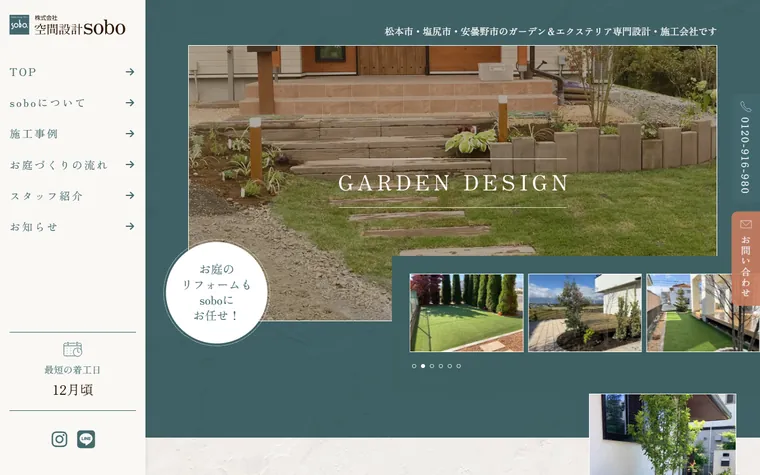Click the calendar icon above 最短の着工日
Screen dimensions: 760x475
[x=73, y=349]
